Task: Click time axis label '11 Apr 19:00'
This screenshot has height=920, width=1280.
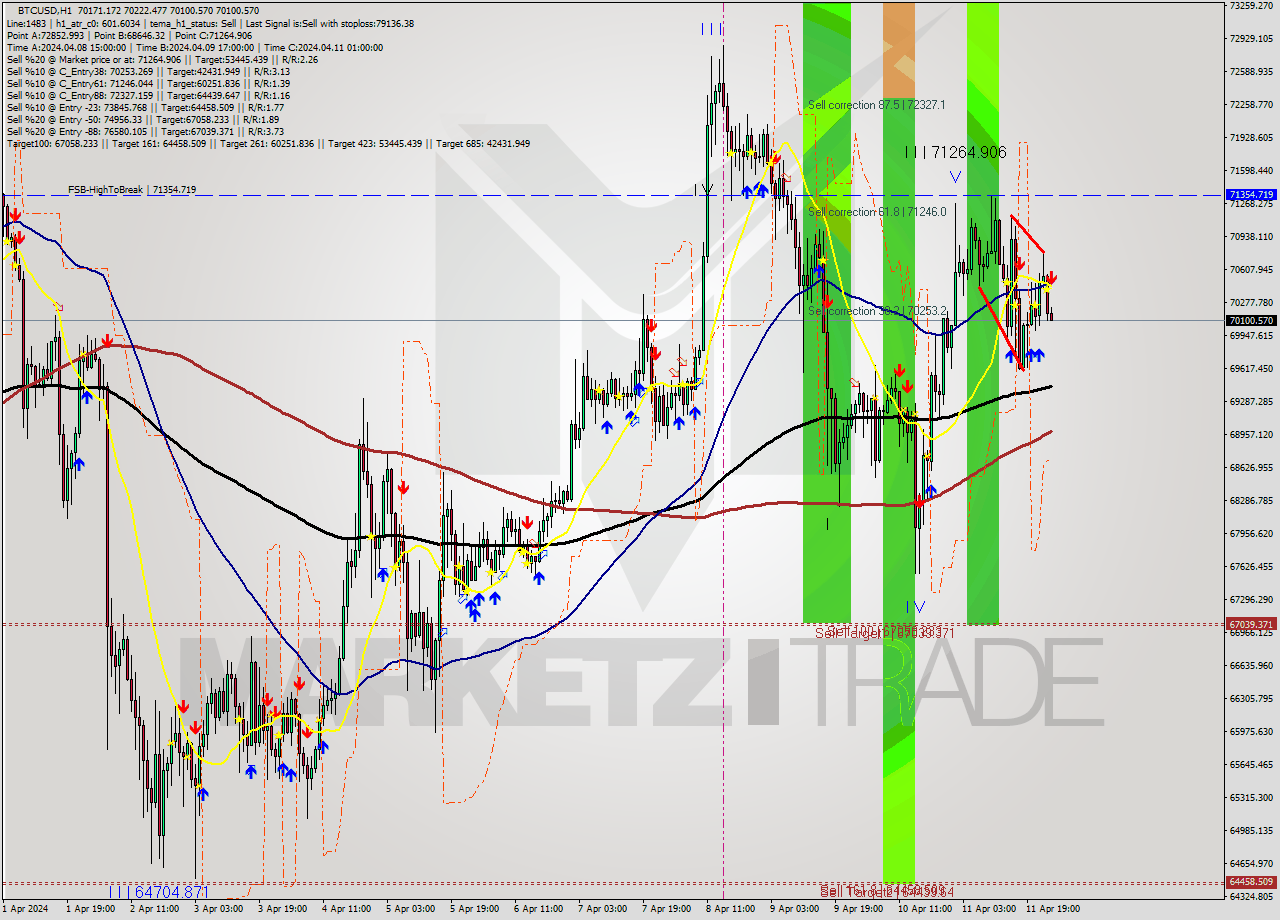Action: [x=1052, y=910]
